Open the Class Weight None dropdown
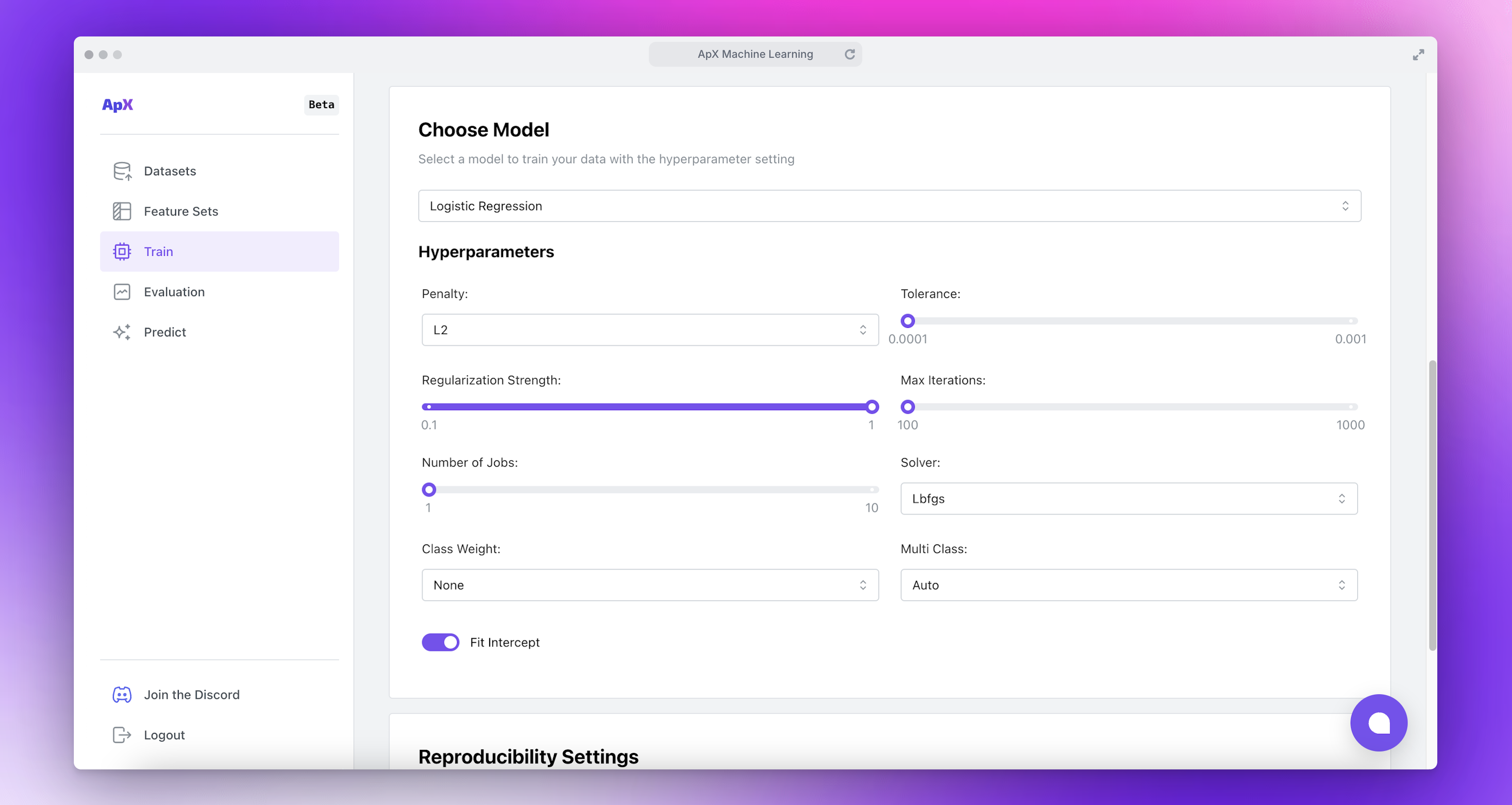This screenshot has width=1512, height=805. click(650, 585)
